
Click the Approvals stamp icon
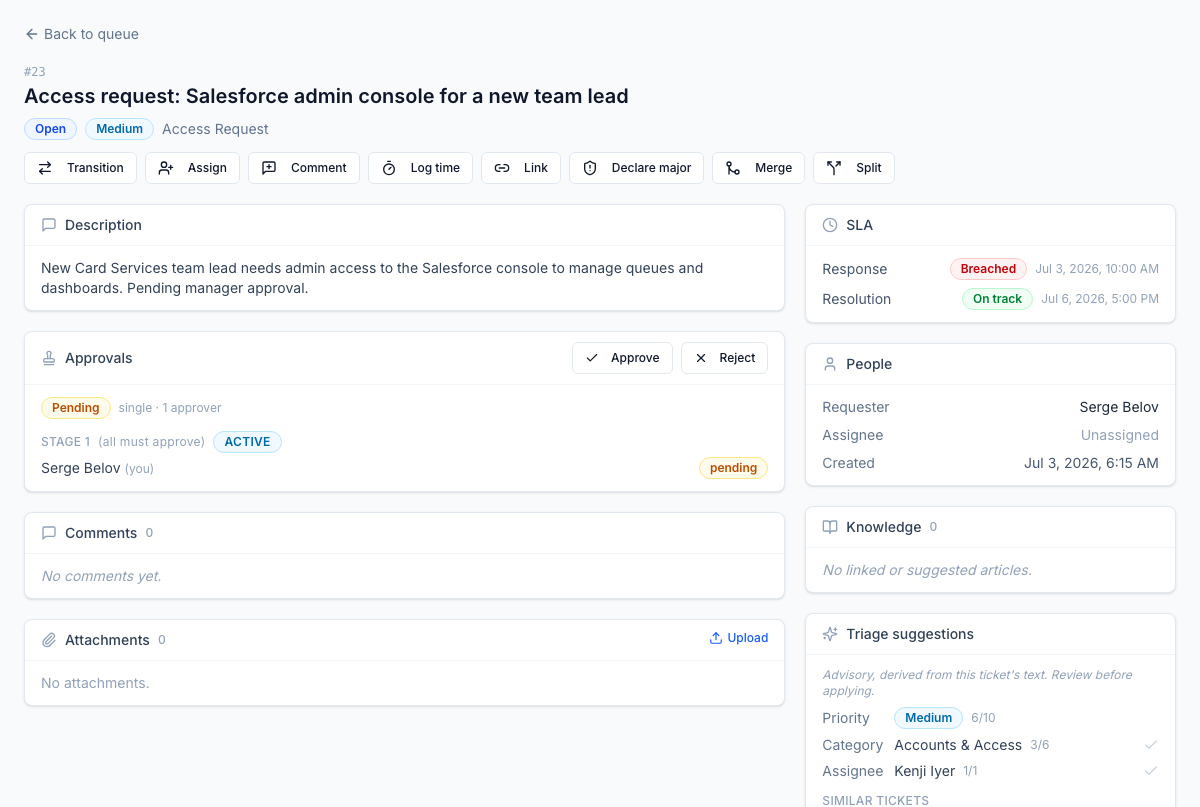click(49, 358)
